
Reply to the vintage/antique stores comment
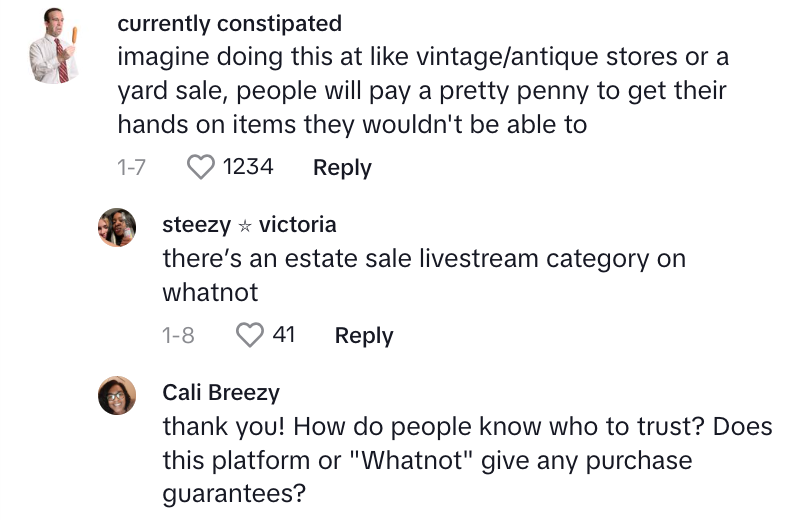pyautogui.click(x=342, y=167)
